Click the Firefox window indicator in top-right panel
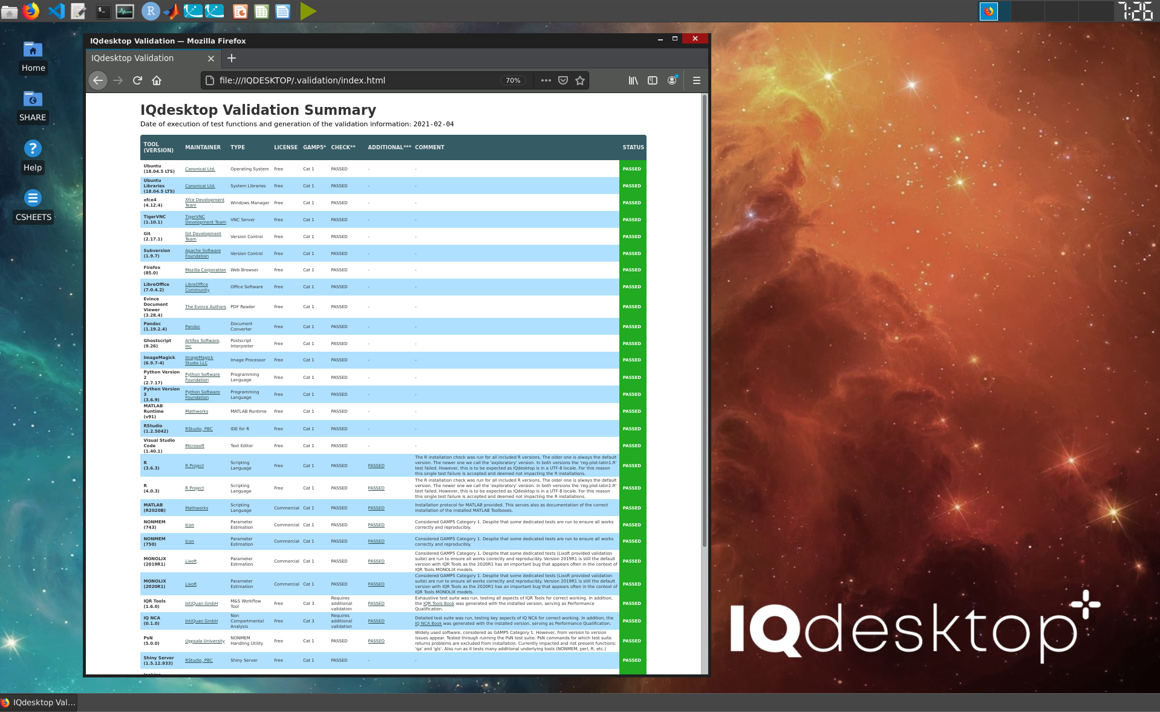This screenshot has width=1160, height=712. click(988, 11)
